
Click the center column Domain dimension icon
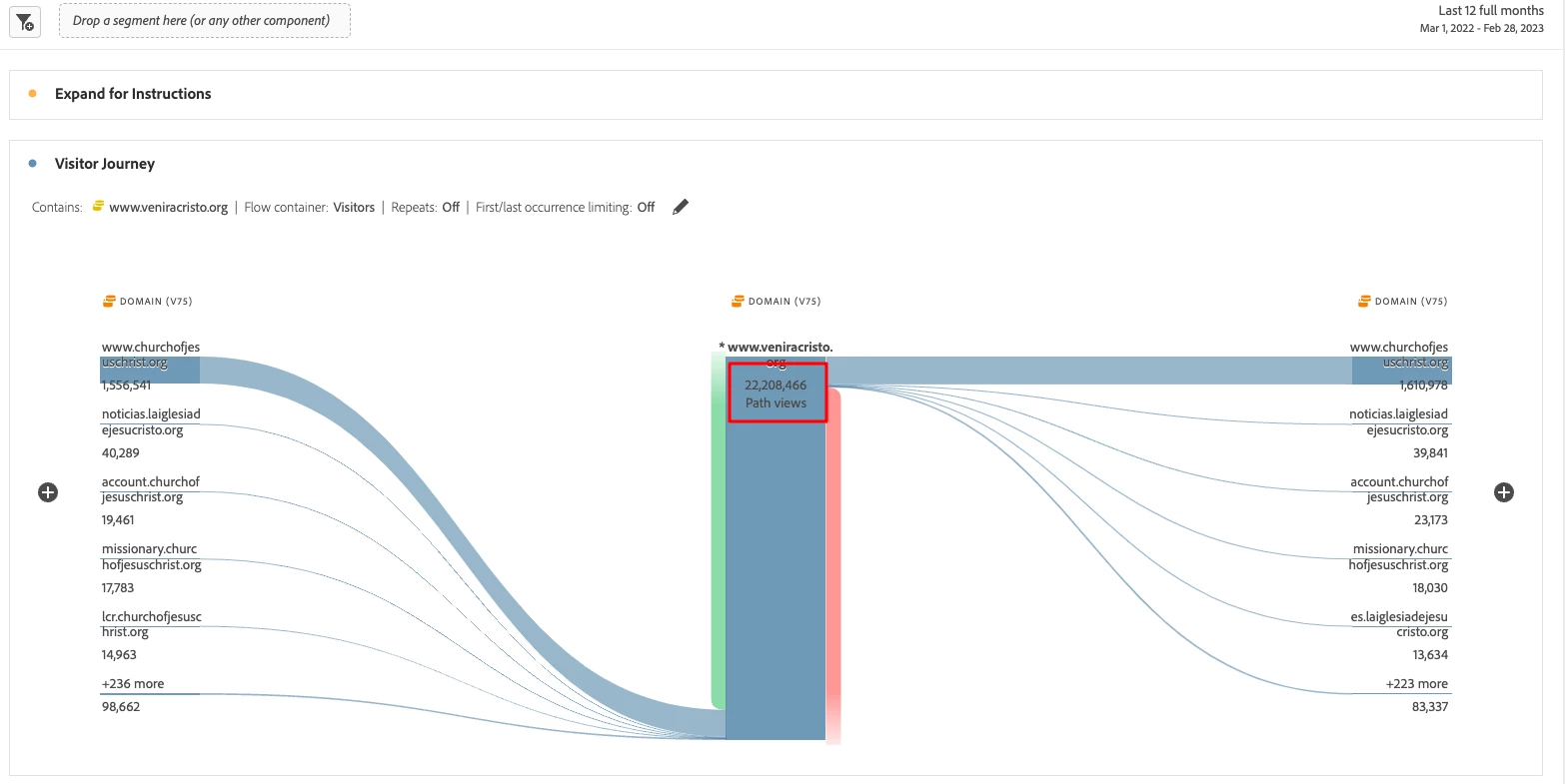738,301
